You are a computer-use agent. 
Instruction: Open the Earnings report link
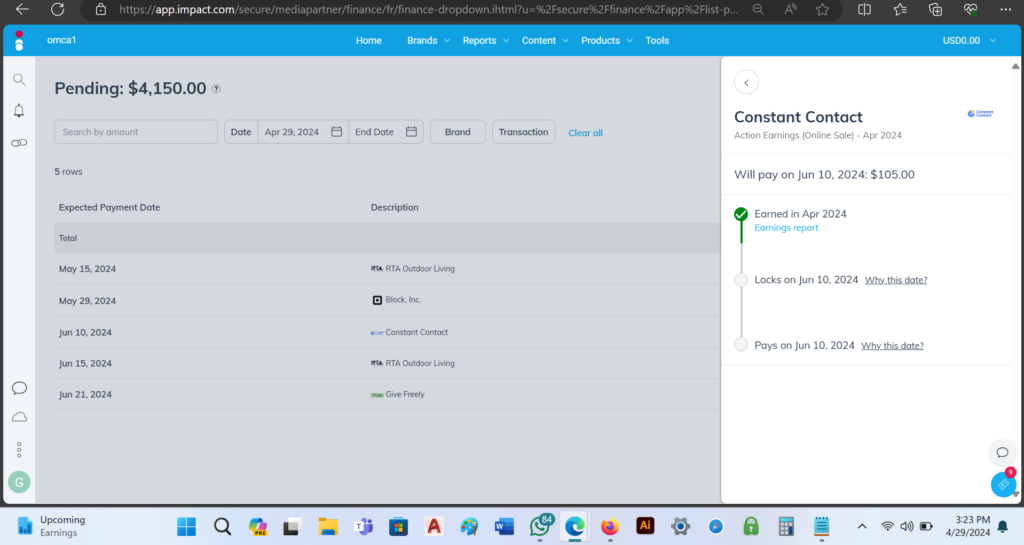786,228
